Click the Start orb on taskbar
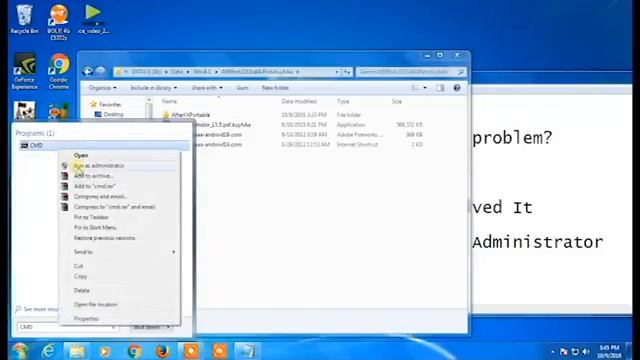640x360 pixels. (x=20, y=351)
